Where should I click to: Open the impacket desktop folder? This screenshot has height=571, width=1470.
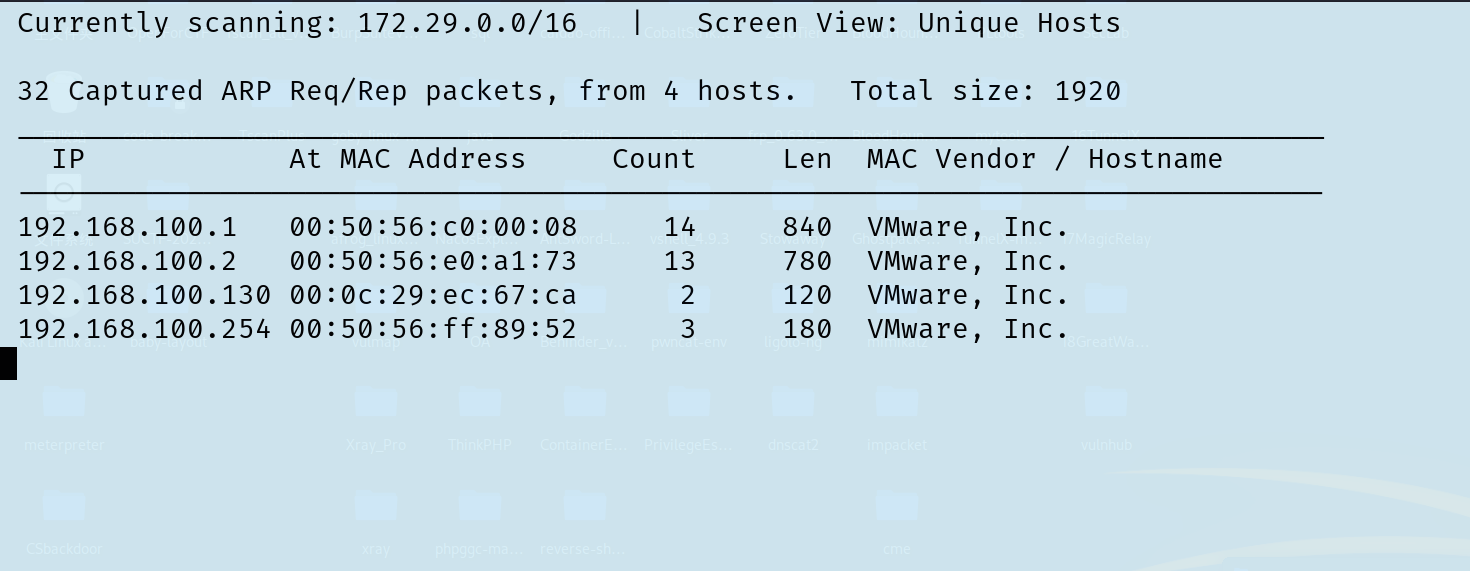[896, 415]
